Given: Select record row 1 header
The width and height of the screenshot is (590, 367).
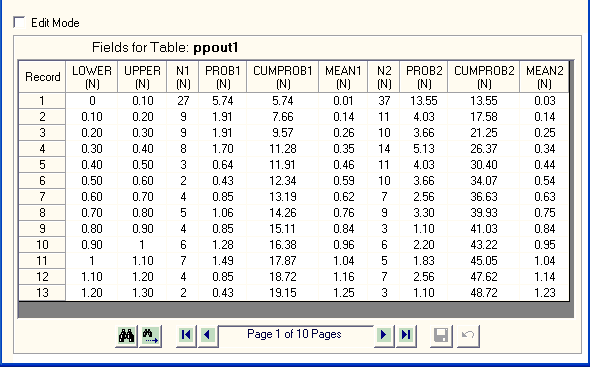Looking at the screenshot, I should (x=42, y=101).
